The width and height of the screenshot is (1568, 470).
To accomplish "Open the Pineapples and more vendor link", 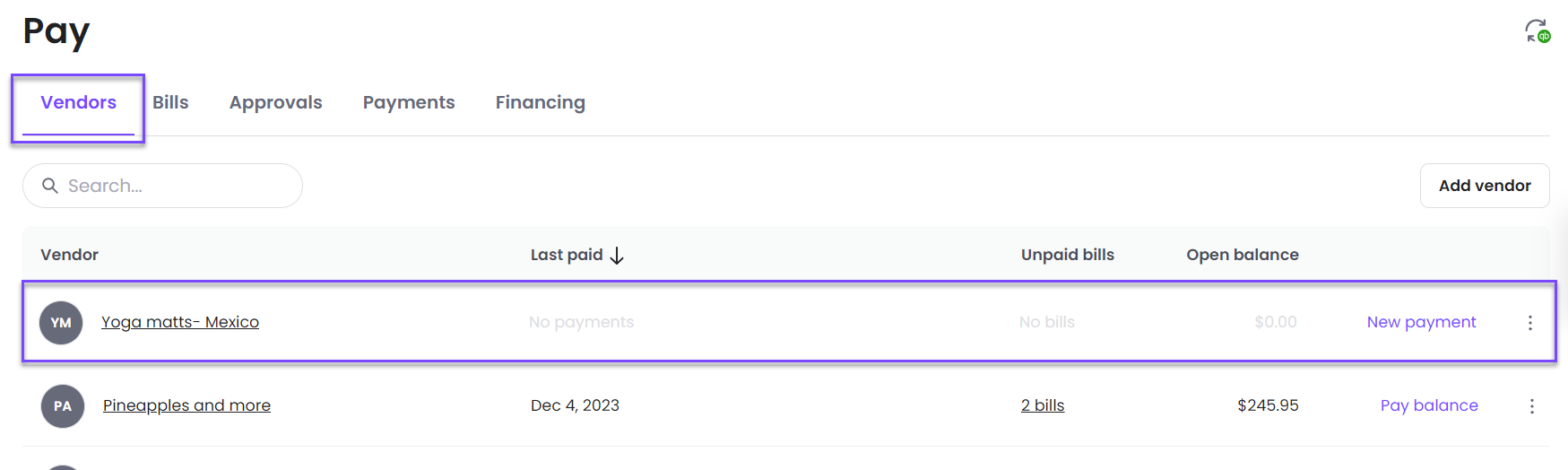I will click(x=186, y=405).
